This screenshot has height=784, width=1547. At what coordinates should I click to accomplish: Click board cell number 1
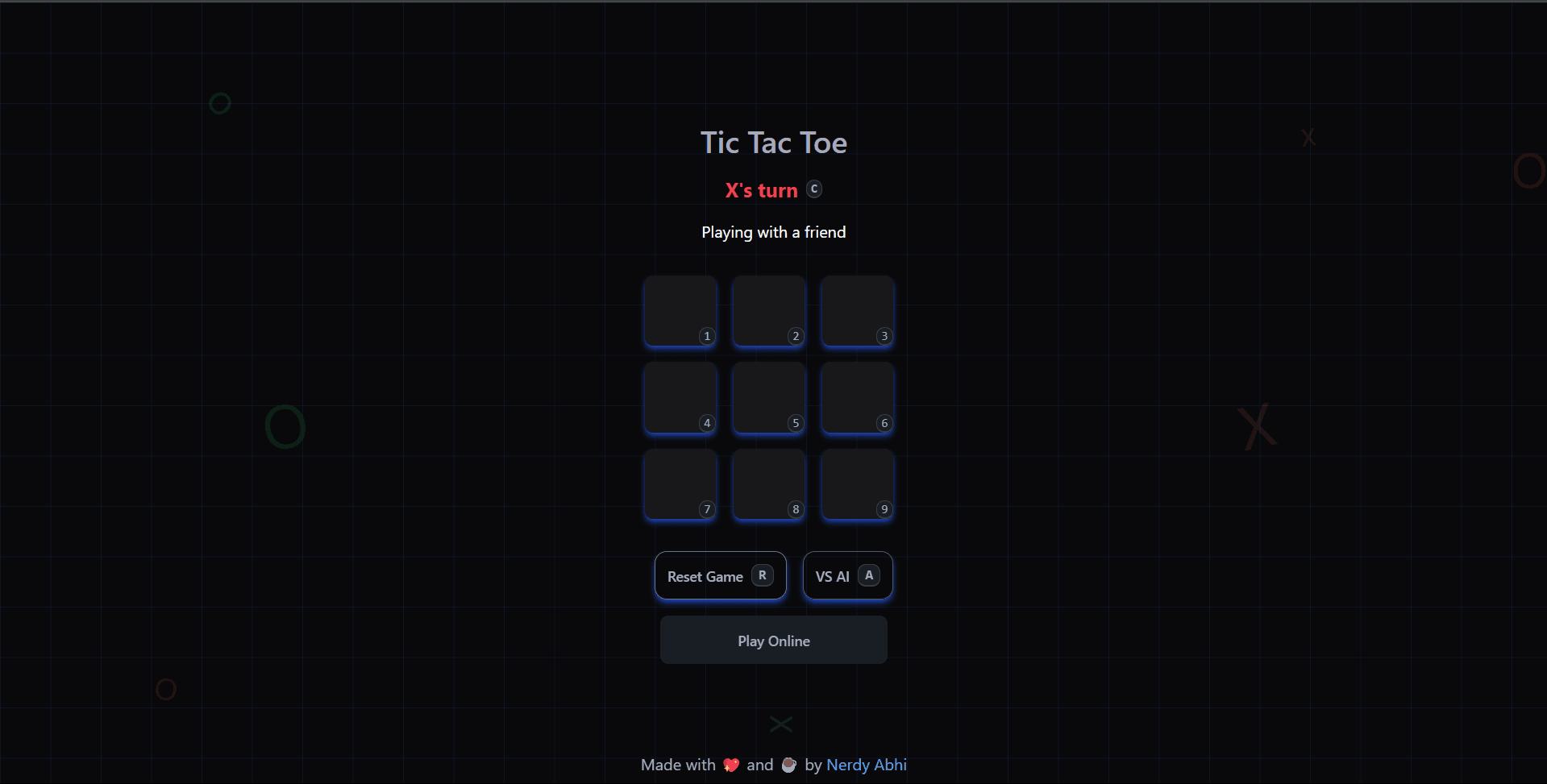point(680,311)
